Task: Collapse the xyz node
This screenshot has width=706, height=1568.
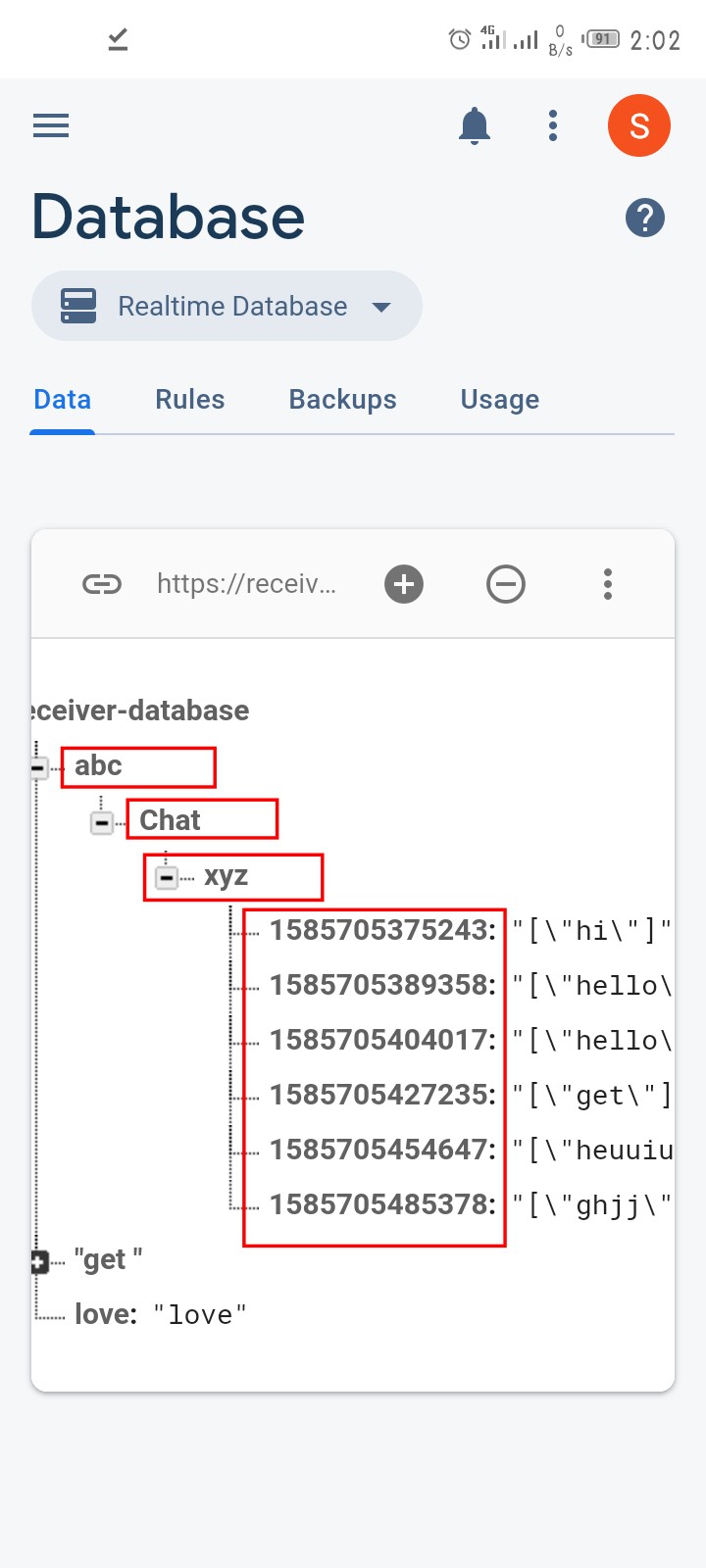Action: tap(167, 877)
